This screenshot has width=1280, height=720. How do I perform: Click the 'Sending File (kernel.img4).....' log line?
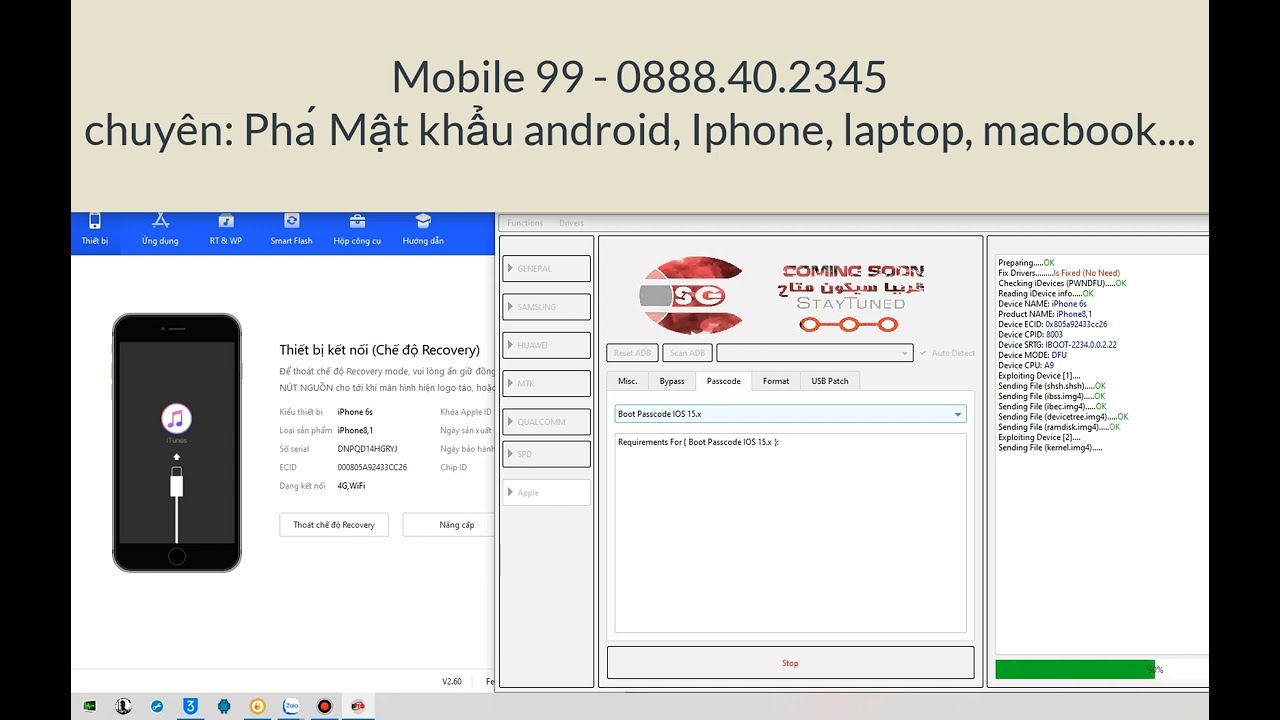(x=1050, y=447)
